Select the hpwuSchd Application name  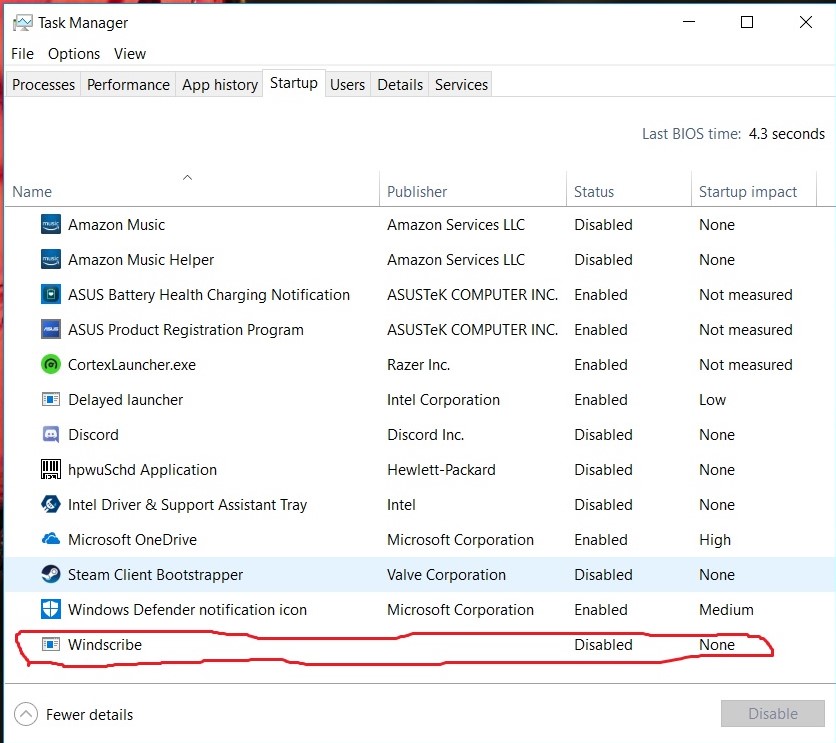(x=142, y=470)
